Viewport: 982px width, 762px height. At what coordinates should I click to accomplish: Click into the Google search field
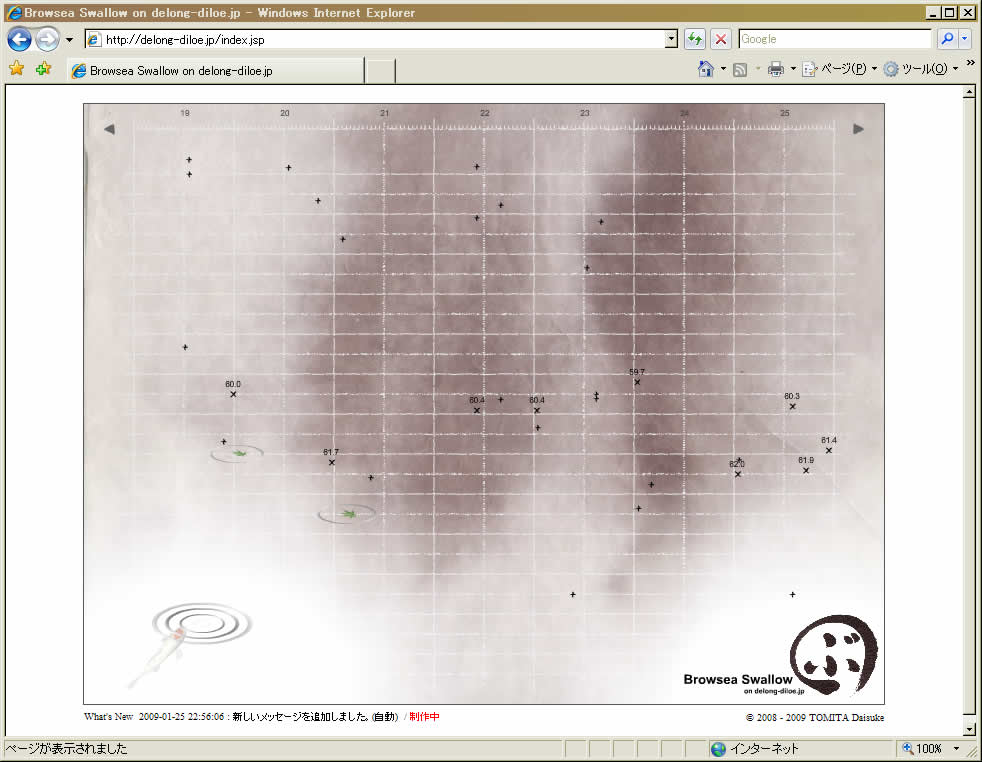(834, 40)
